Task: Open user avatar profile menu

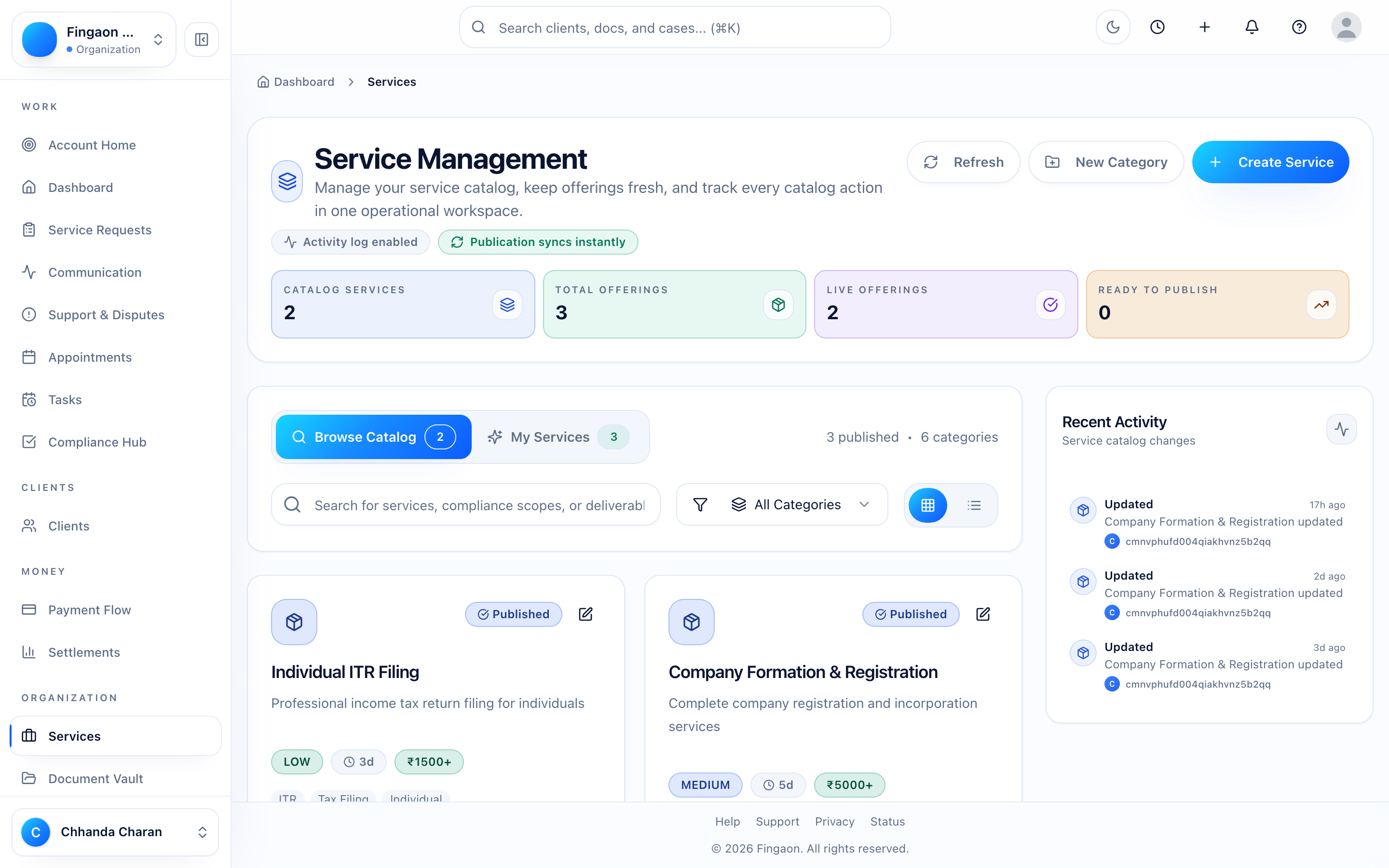Action: pyautogui.click(x=1346, y=27)
